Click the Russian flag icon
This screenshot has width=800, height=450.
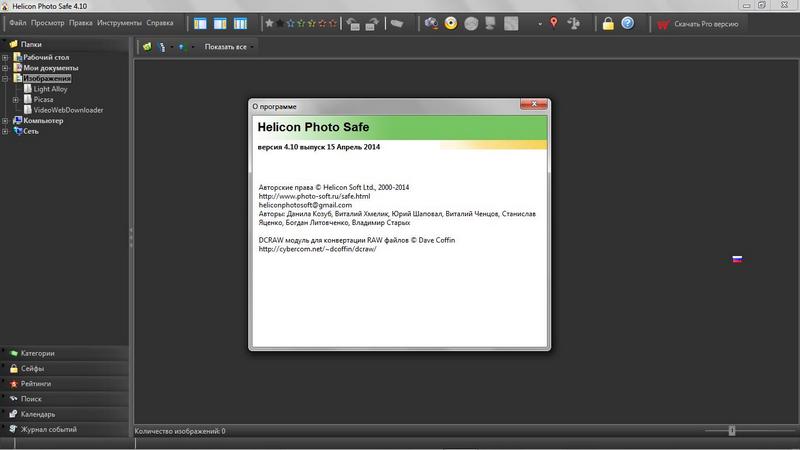coord(737,259)
